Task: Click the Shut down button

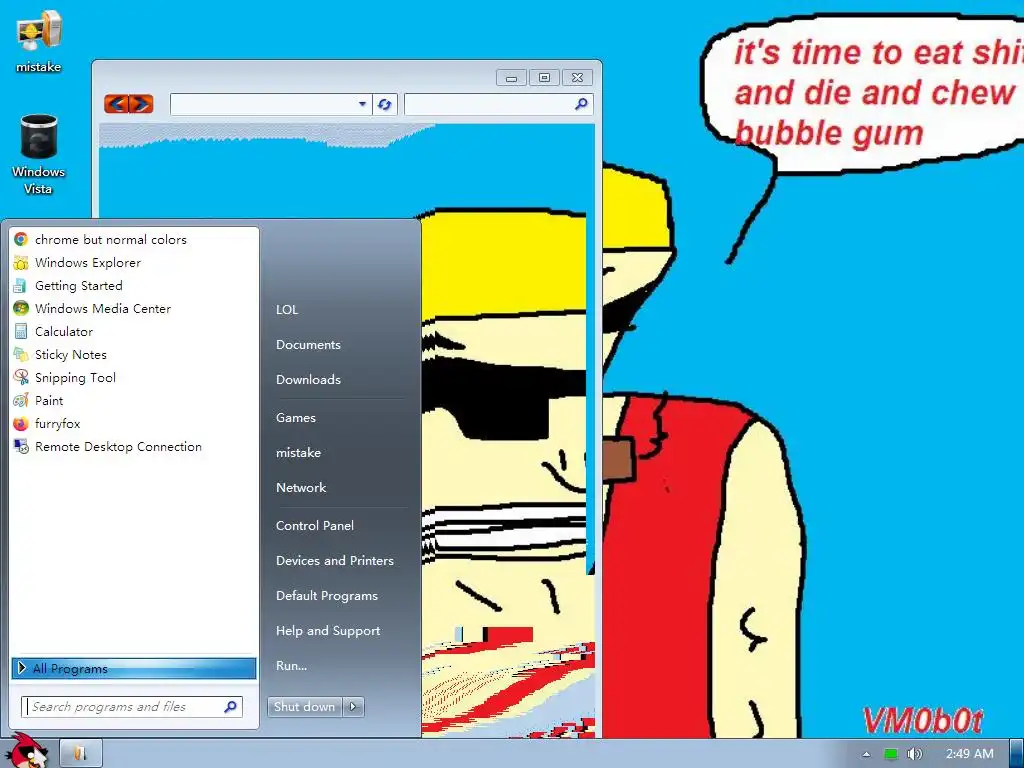Action: (304, 707)
